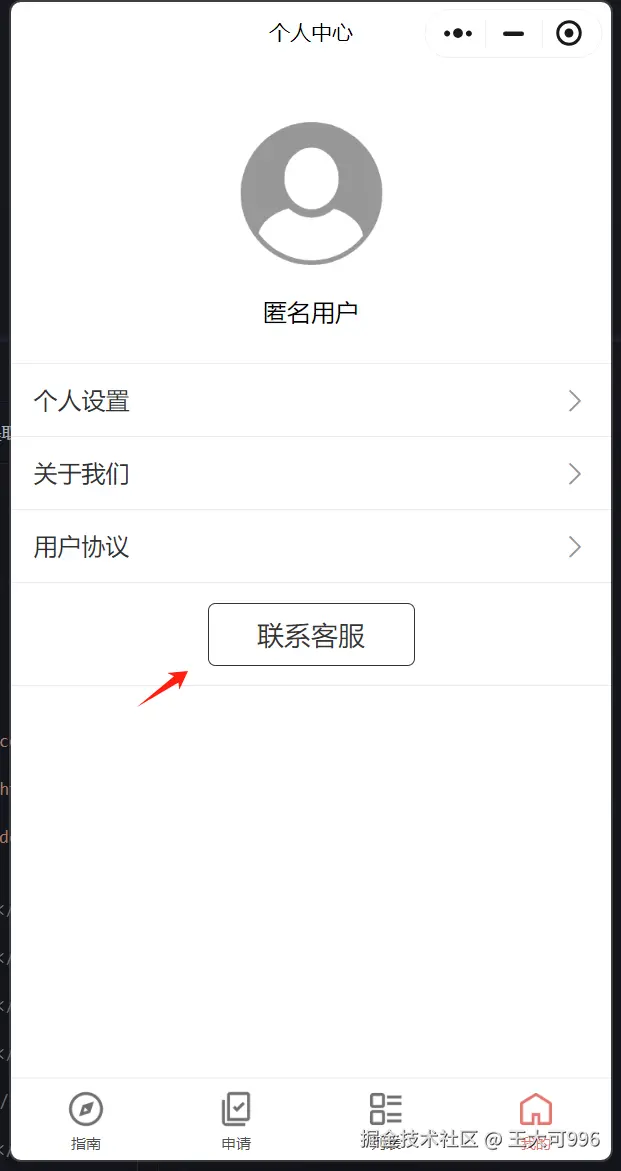Click the 掘金技术社区 watermark text

coord(419,1140)
